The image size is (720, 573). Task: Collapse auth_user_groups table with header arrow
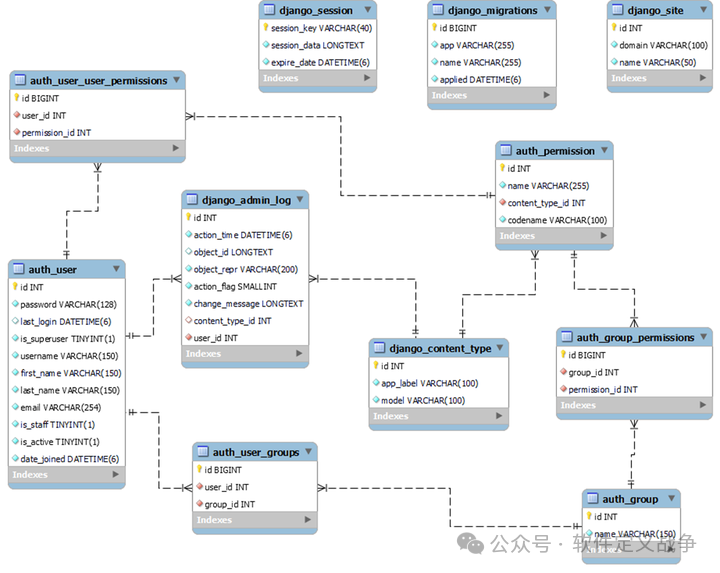(309, 451)
